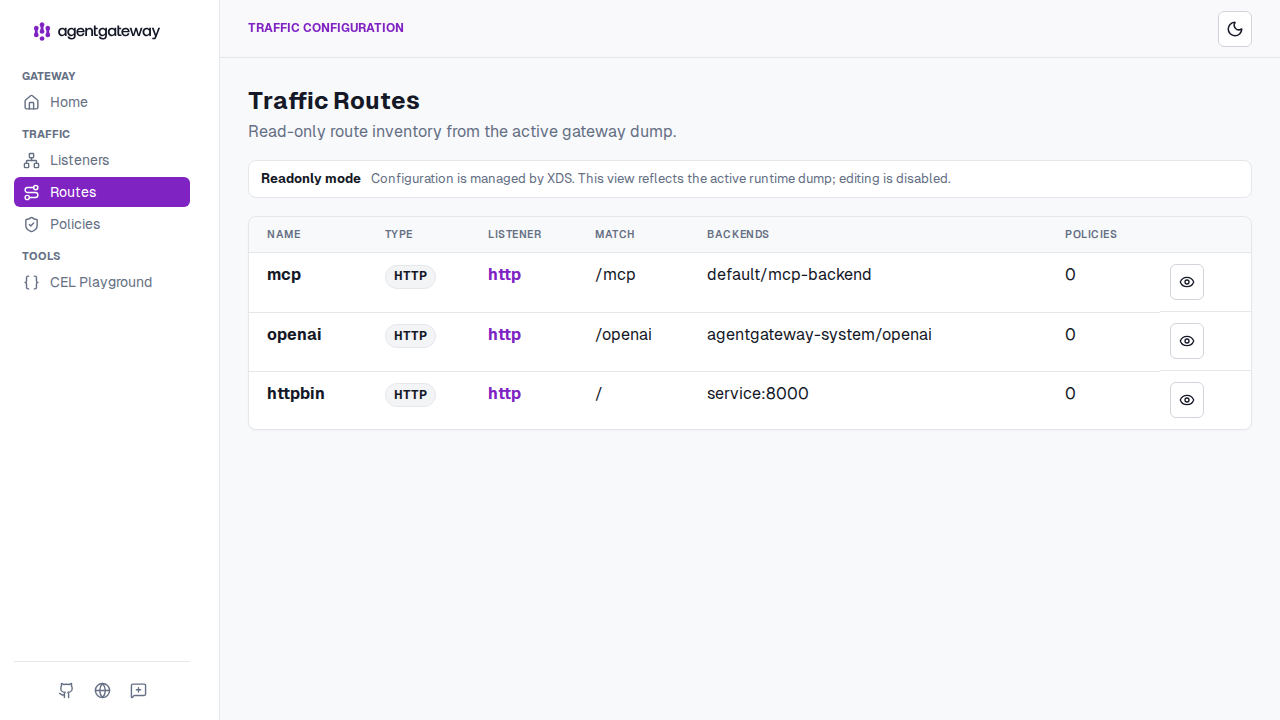Click the Policies shield icon
The width and height of the screenshot is (1280, 720).
pyautogui.click(x=31, y=224)
